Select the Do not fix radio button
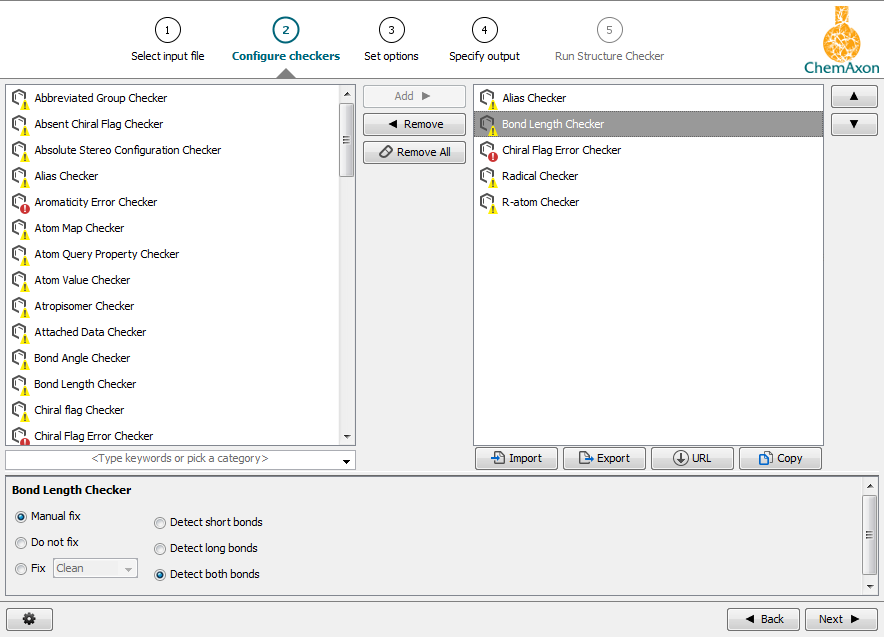The width and height of the screenshot is (884, 637). [x=21, y=542]
